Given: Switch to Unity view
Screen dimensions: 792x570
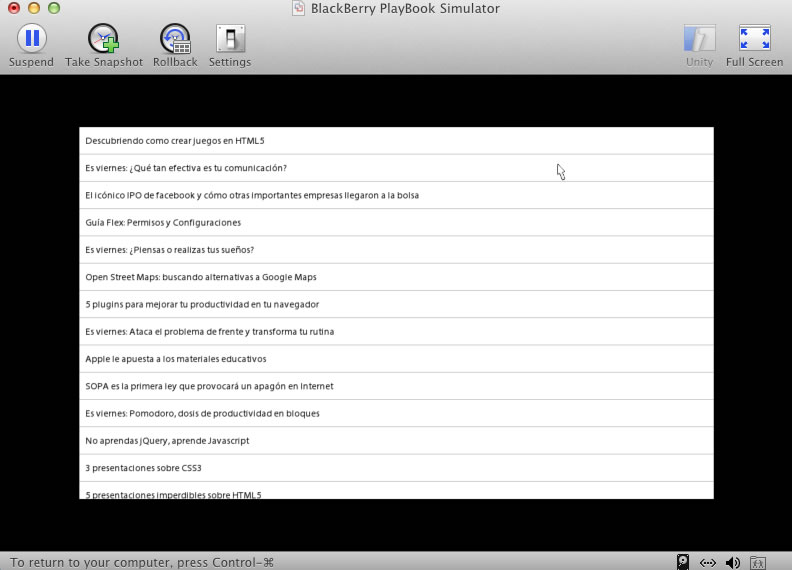Looking at the screenshot, I should pyautogui.click(x=700, y=45).
